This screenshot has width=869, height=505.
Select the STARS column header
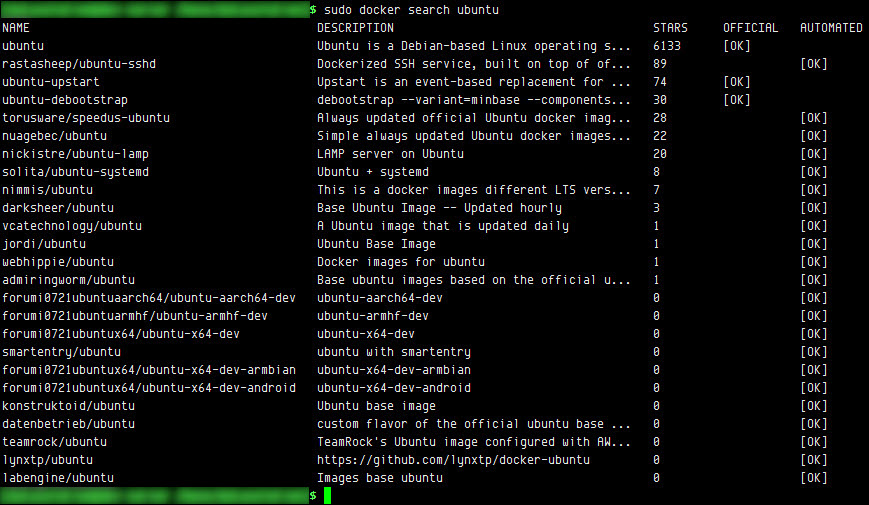(670, 28)
